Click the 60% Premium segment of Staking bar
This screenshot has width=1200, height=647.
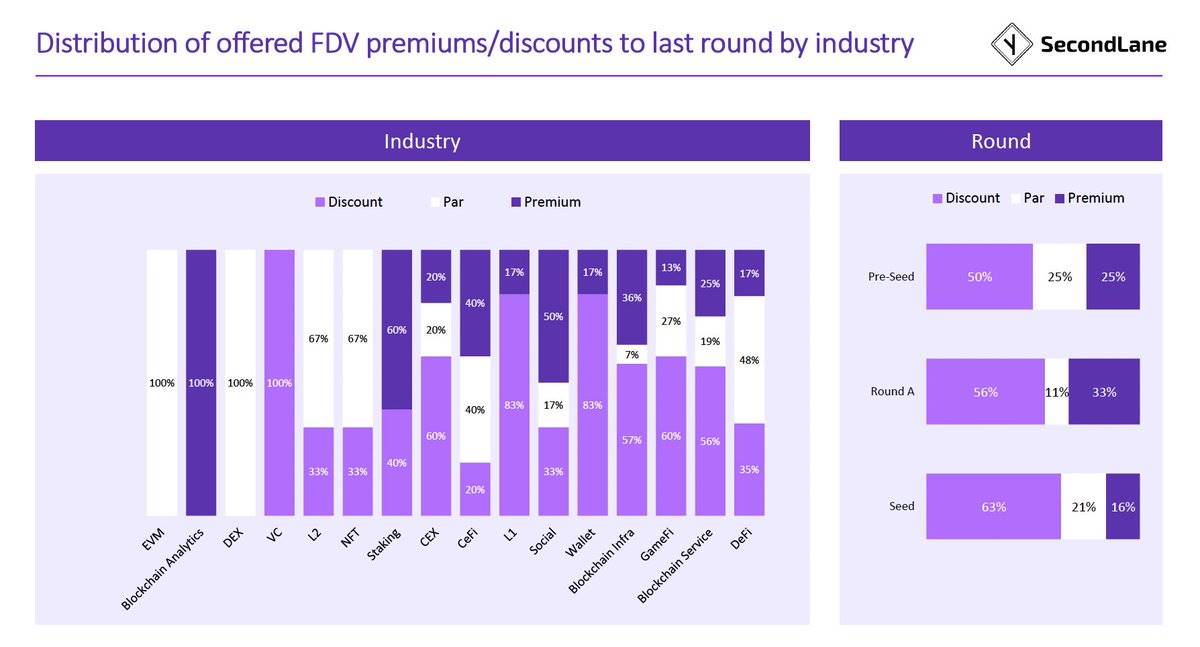397,329
